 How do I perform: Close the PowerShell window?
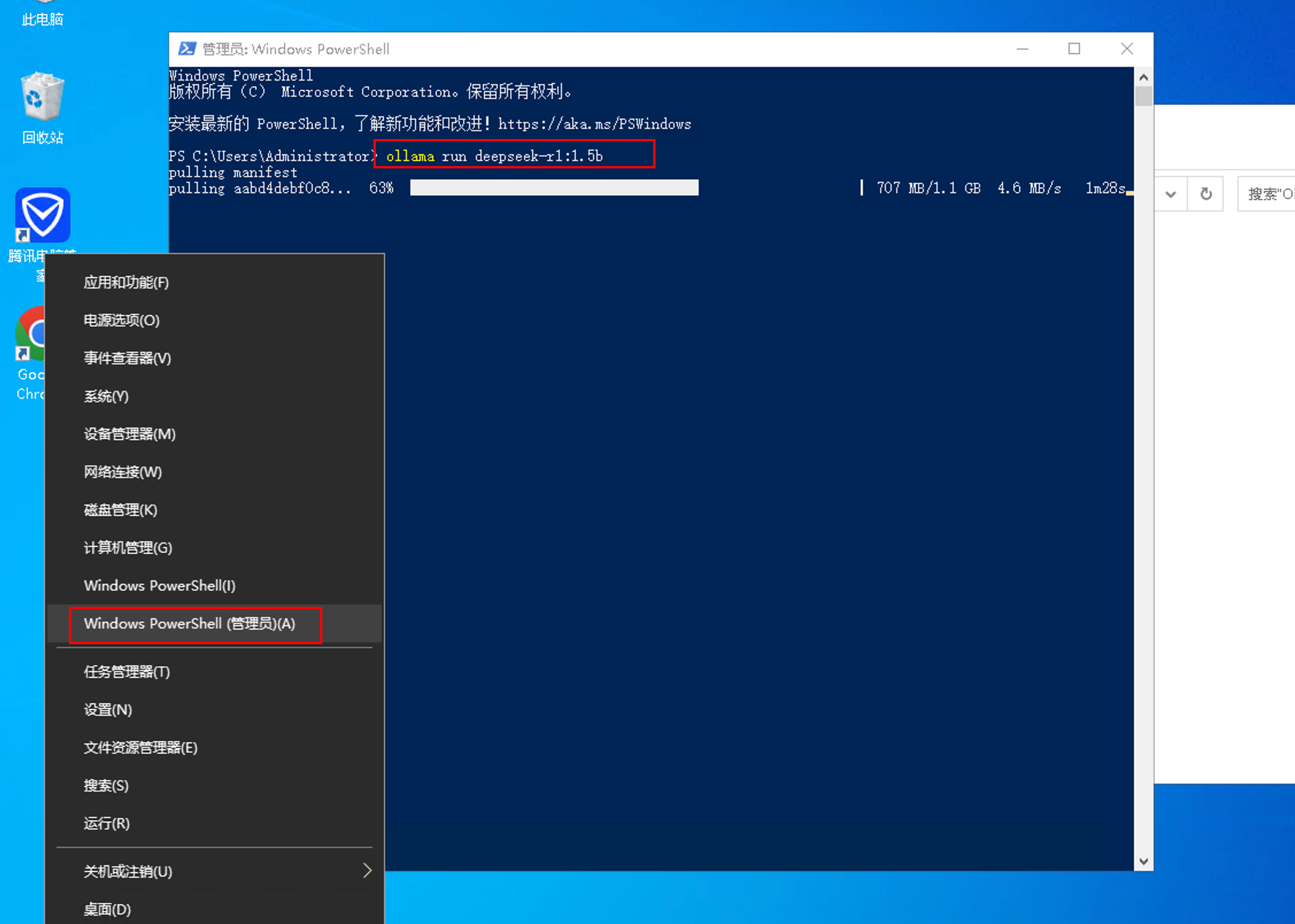[1127, 49]
